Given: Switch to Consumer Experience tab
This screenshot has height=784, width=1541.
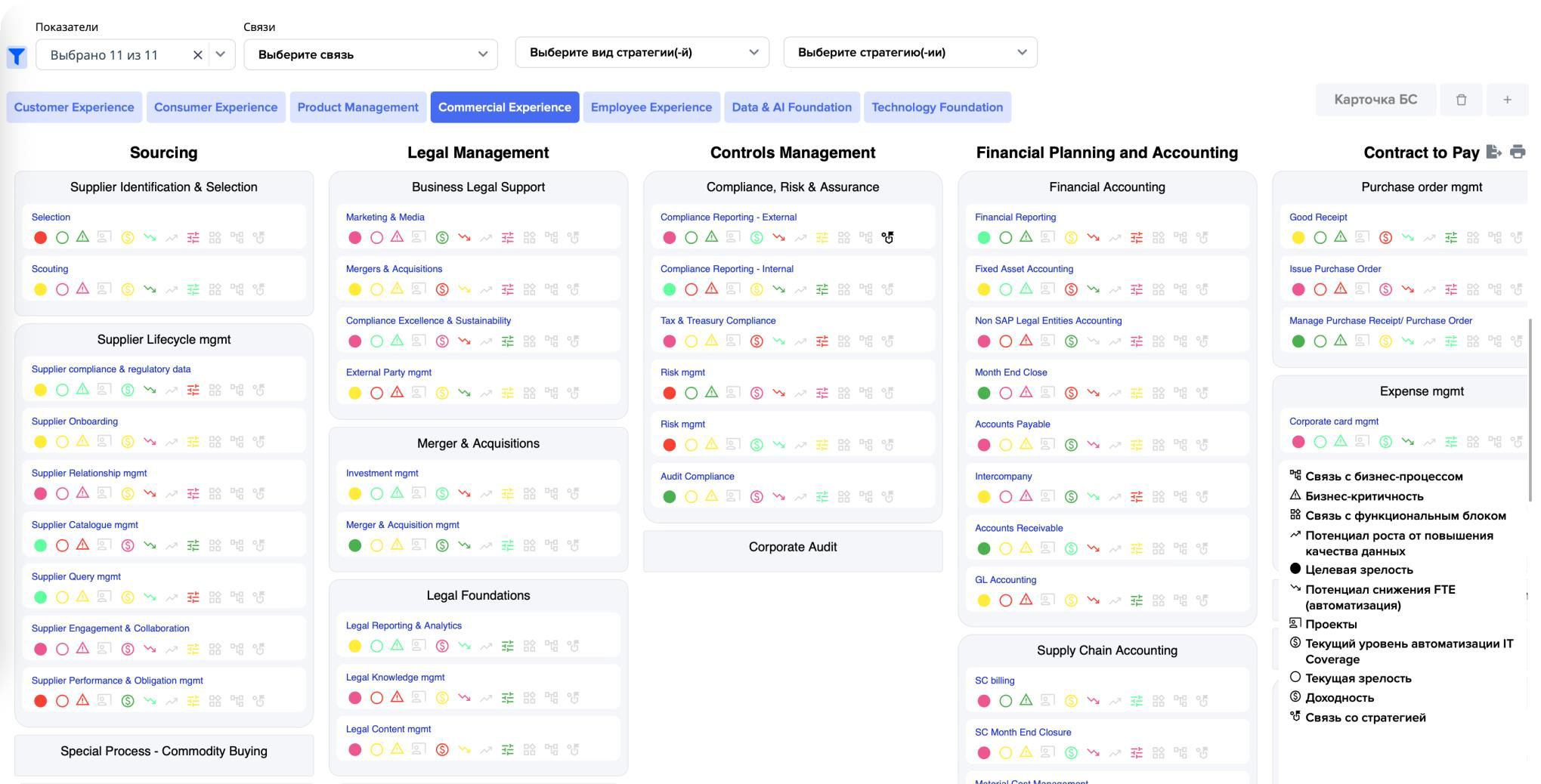Looking at the screenshot, I should click(215, 107).
